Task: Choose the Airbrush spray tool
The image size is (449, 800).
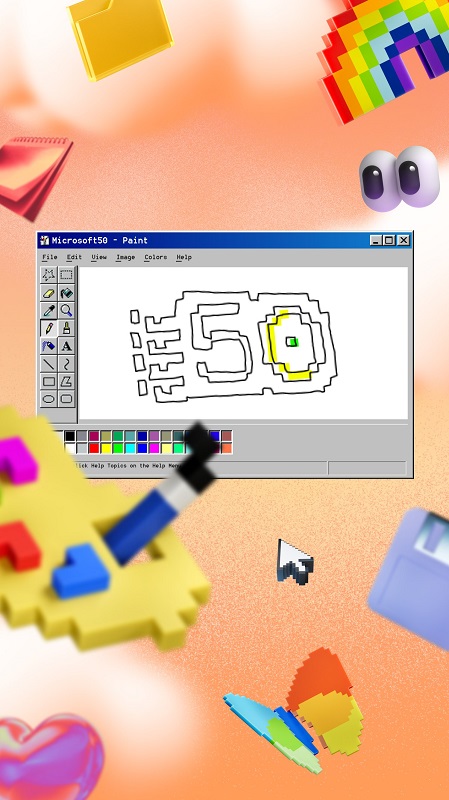Action: click(x=48, y=346)
